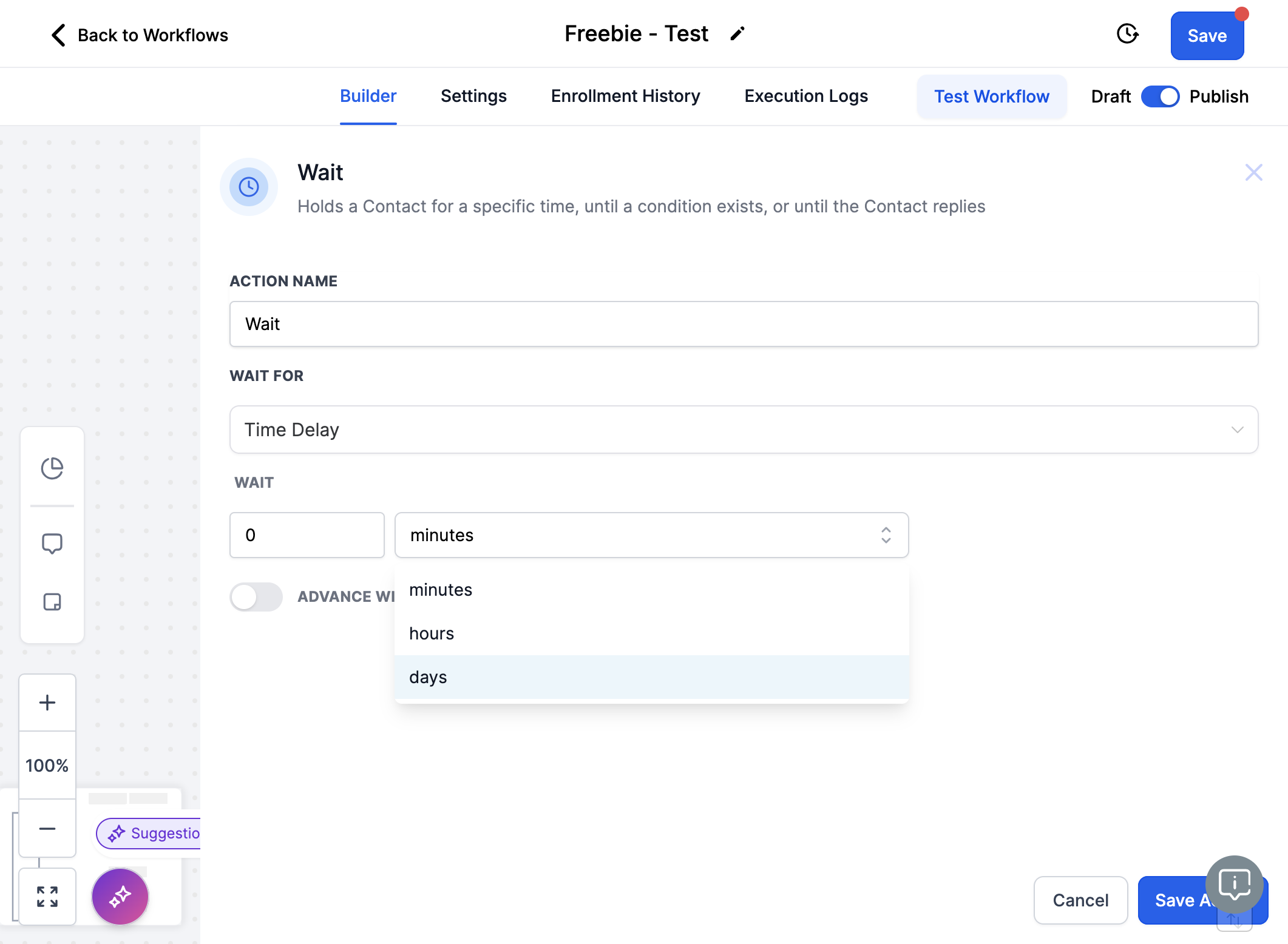Go Back to Workflows link

[x=152, y=35]
